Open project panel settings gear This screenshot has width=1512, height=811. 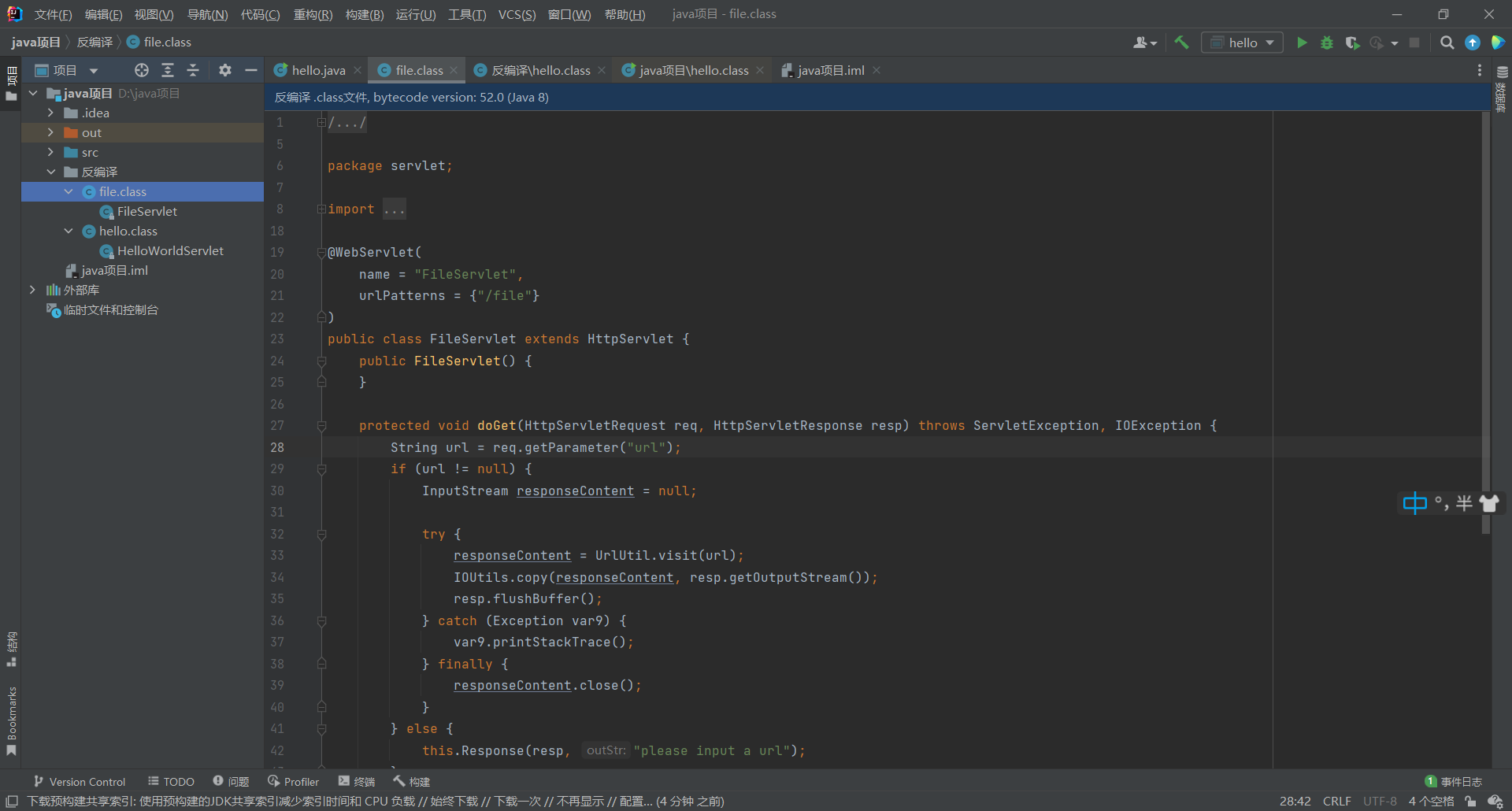pos(225,70)
